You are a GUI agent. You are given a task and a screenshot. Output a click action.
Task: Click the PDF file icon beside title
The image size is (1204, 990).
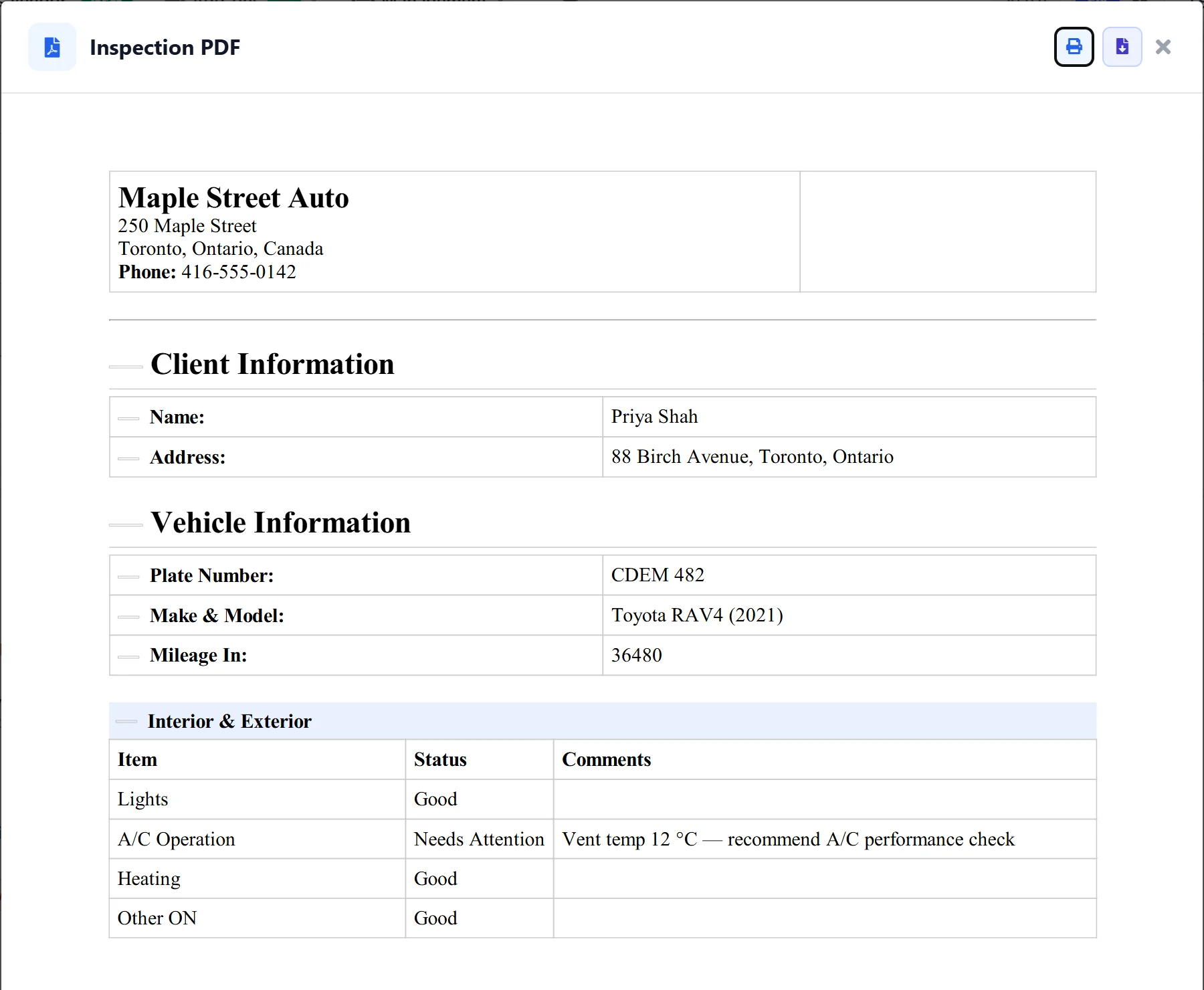[x=52, y=47]
